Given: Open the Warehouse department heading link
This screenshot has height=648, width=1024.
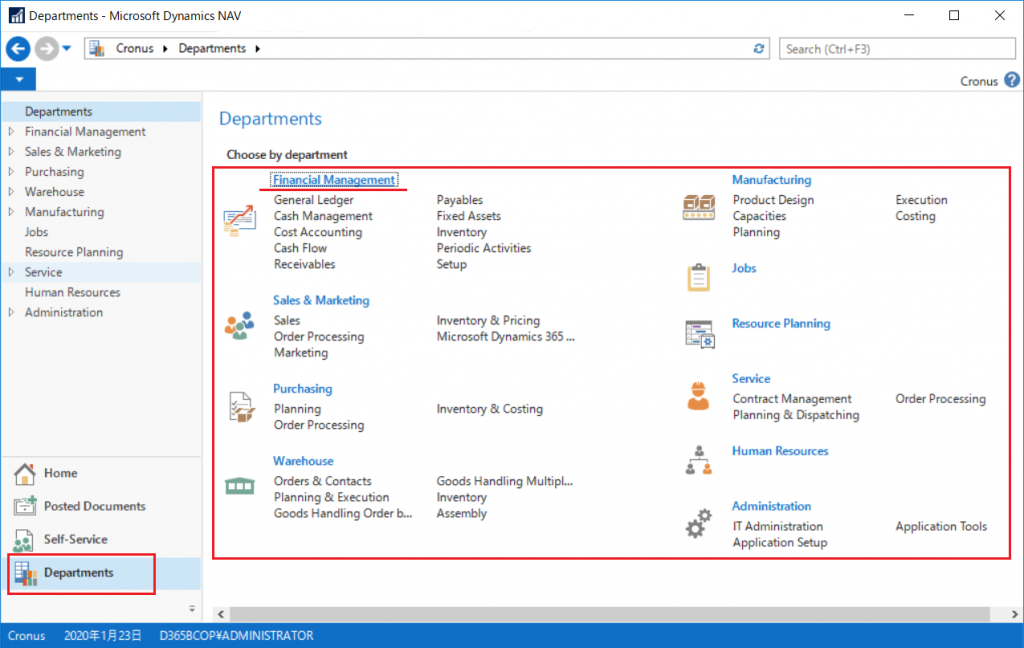Looking at the screenshot, I should click(303, 461).
